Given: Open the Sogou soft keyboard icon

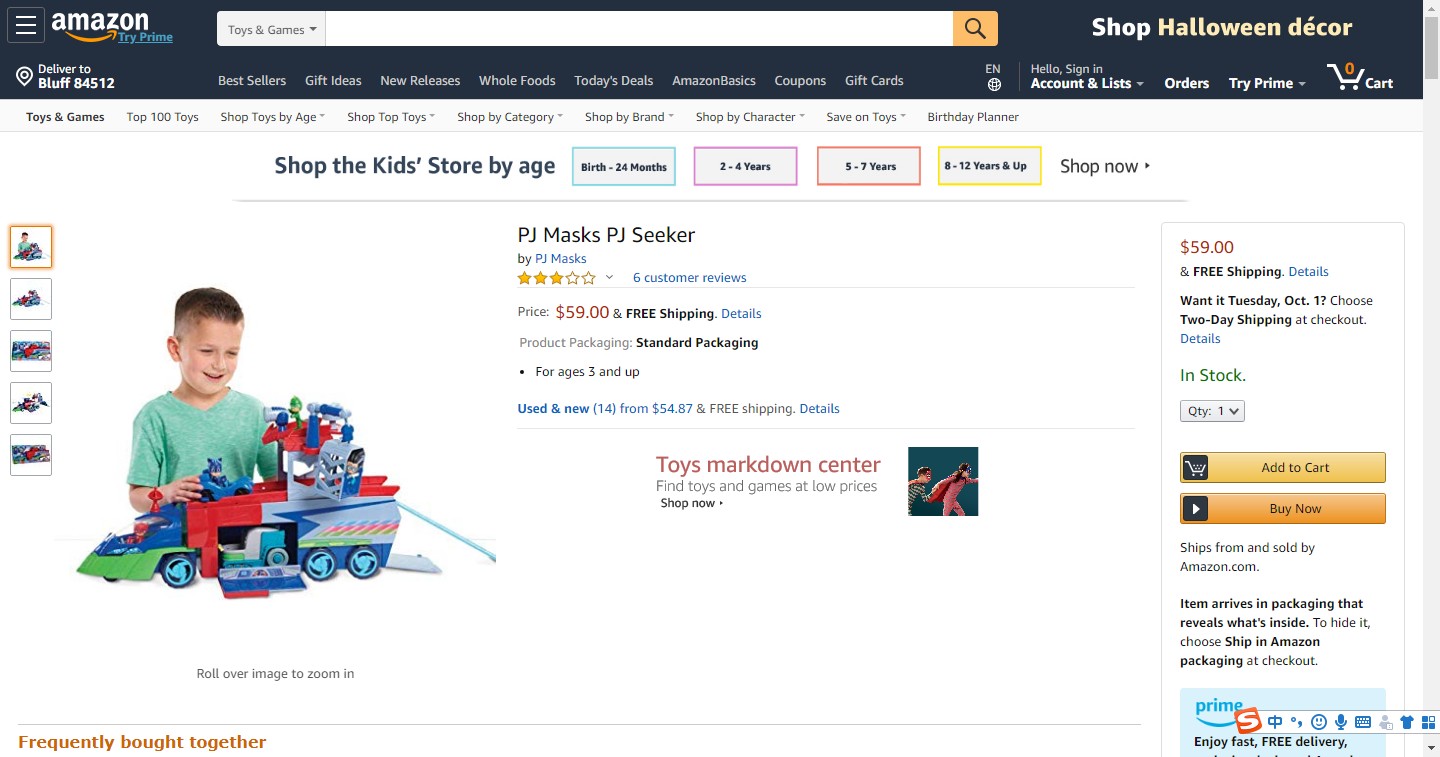Looking at the screenshot, I should (x=1363, y=722).
